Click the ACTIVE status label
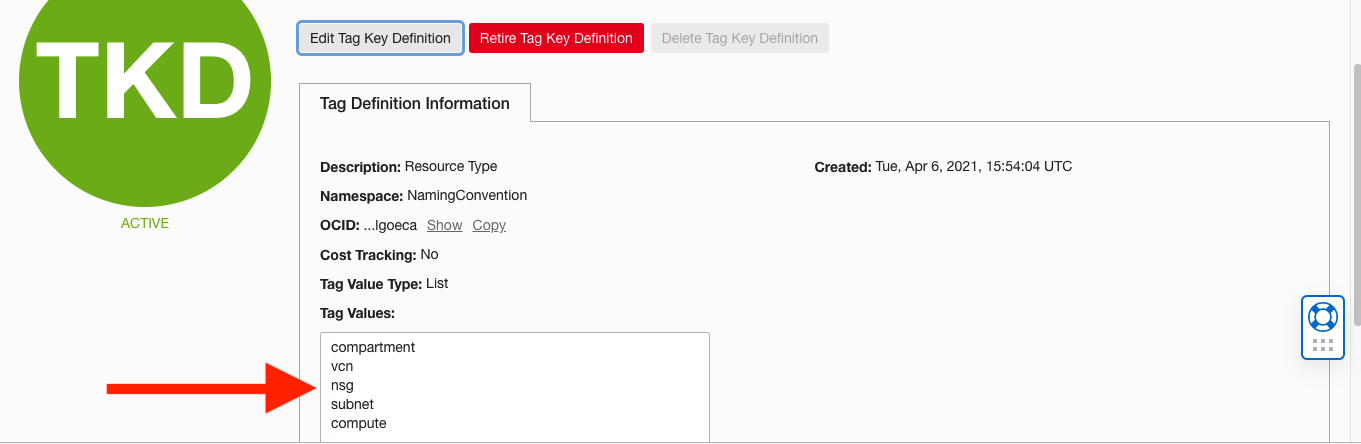Image resolution: width=1361 pixels, height=444 pixels. (145, 223)
